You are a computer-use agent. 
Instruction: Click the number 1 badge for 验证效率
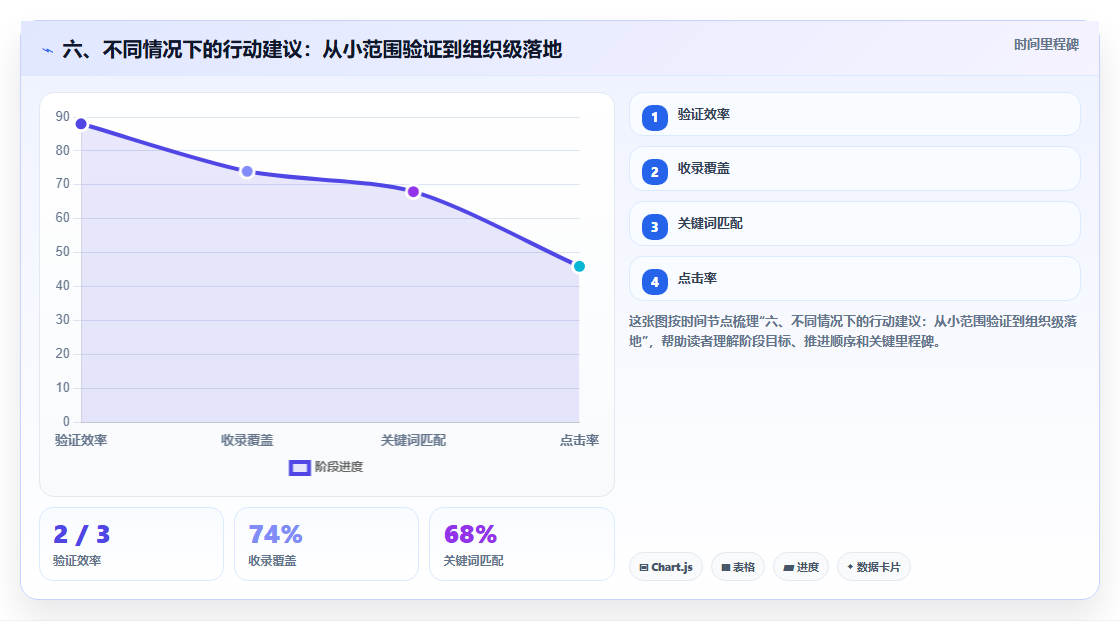click(654, 117)
